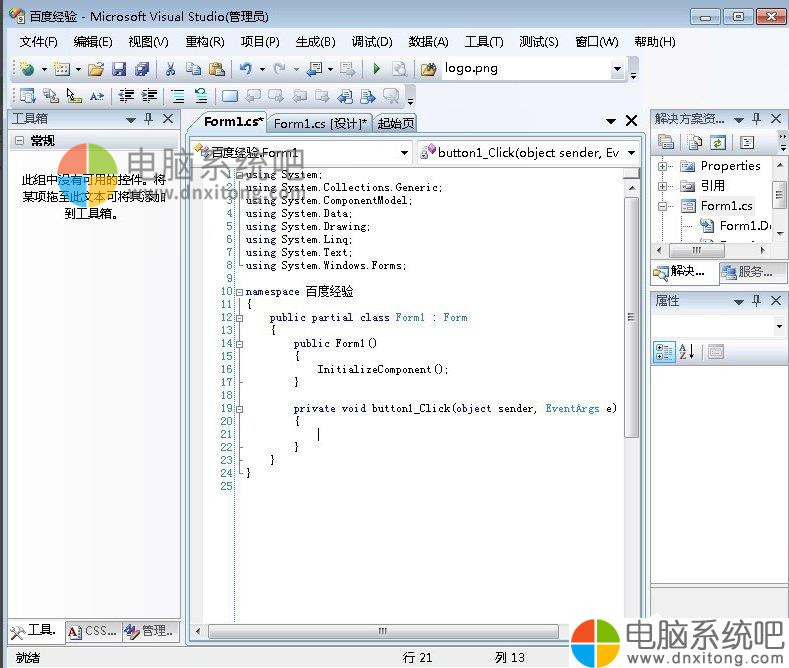Pin the Toolbox panel with auto-hide pushpin

point(148,119)
